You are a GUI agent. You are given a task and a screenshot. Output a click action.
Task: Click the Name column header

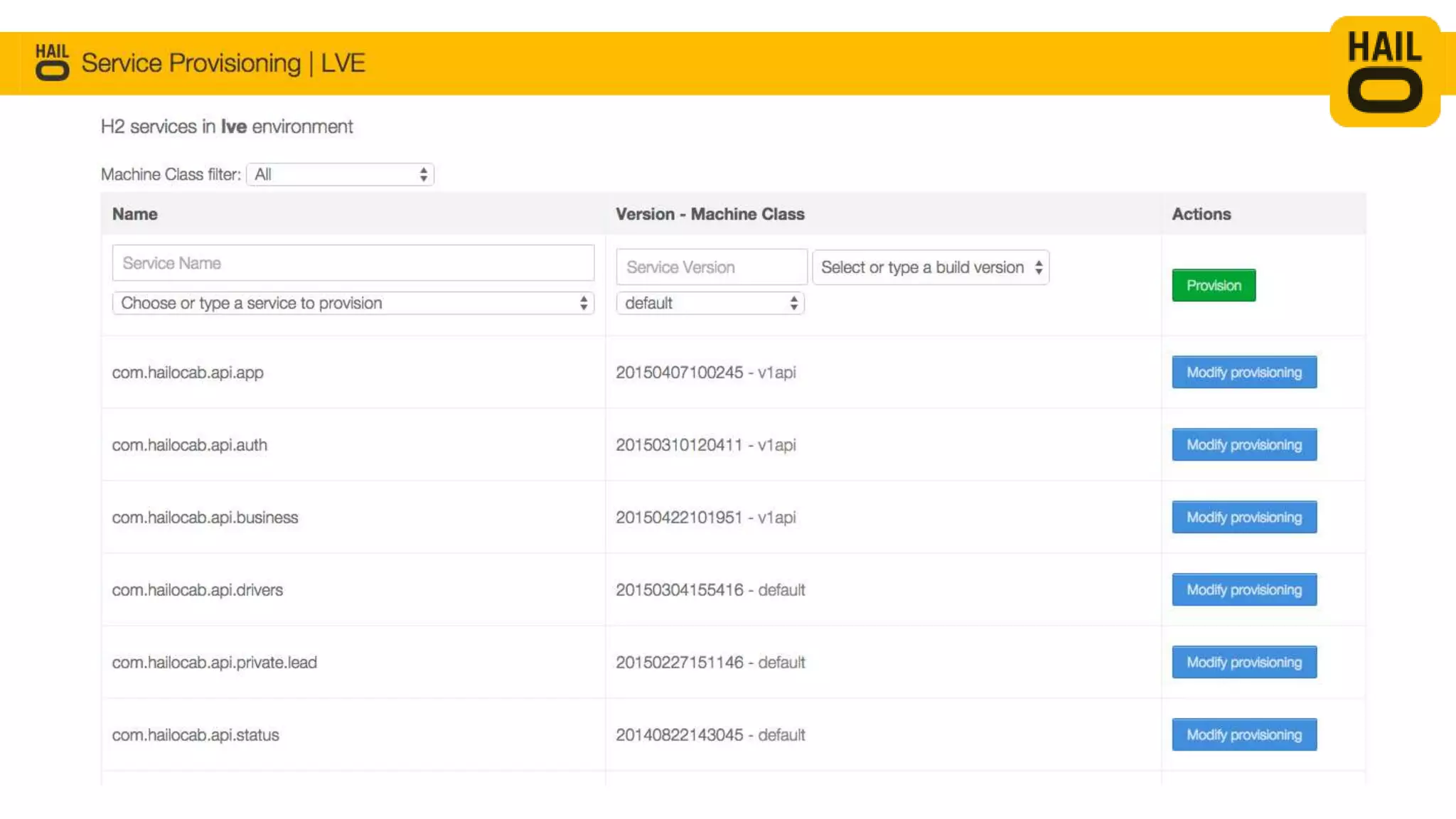(135, 214)
